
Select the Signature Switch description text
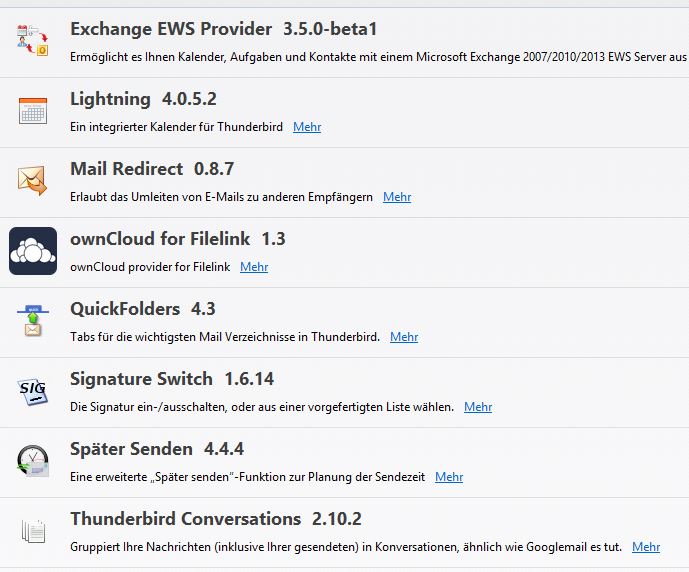click(262, 407)
